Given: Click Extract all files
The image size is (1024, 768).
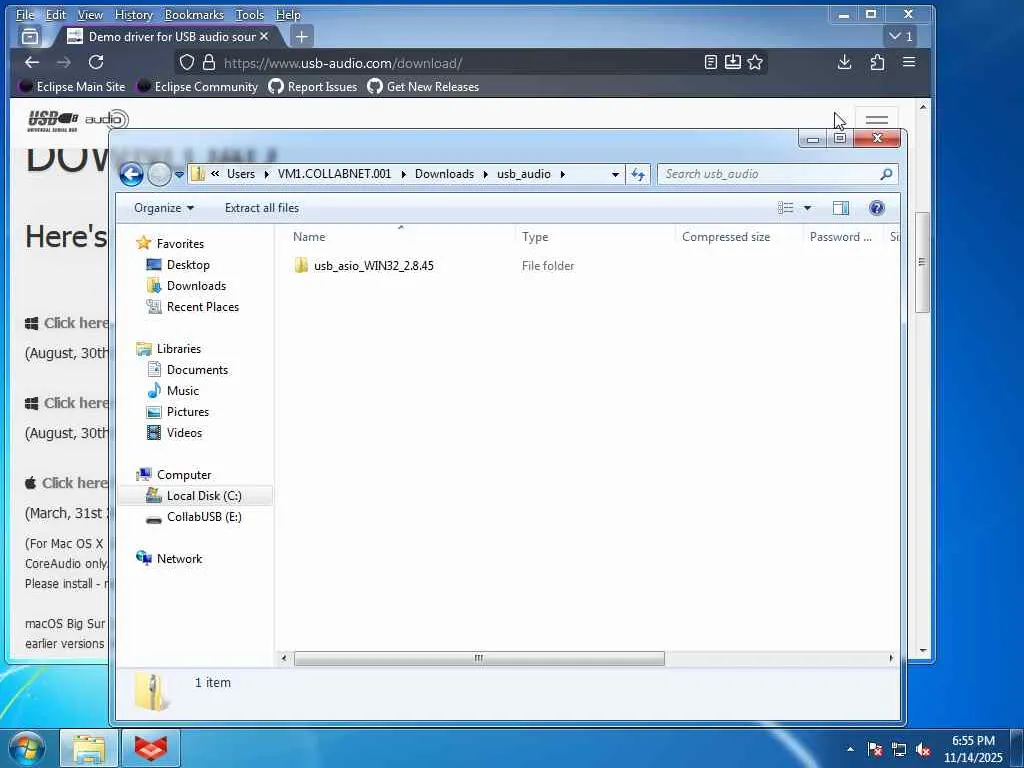Looking at the screenshot, I should pyautogui.click(x=262, y=208).
